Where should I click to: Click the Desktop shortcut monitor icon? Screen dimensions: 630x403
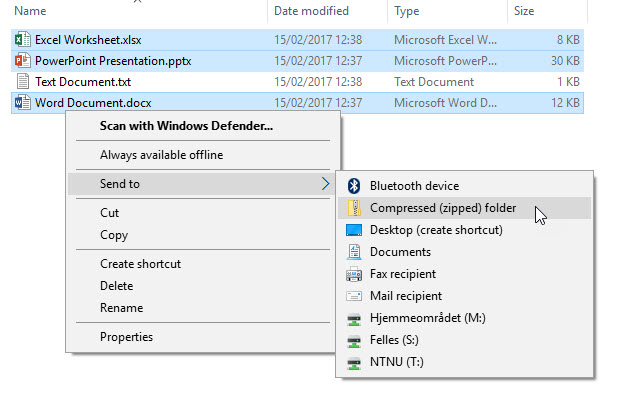pyautogui.click(x=354, y=230)
